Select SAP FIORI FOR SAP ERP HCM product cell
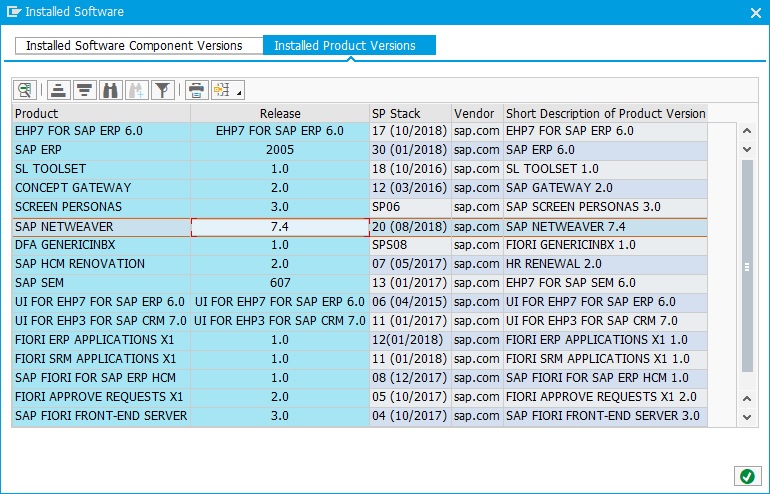This screenshot has height=494, width=770. [101, 378]
